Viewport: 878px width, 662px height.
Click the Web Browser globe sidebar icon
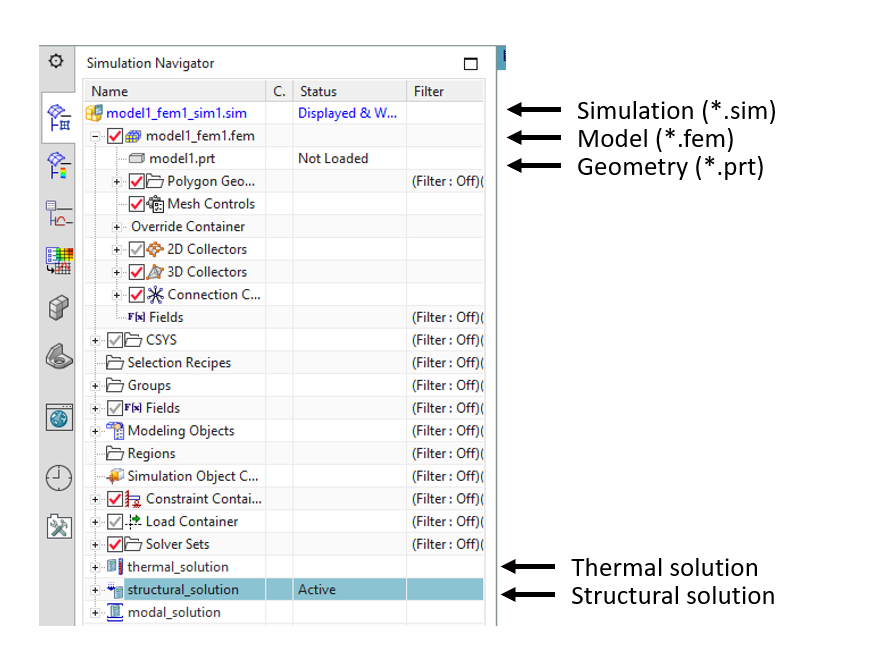click(59, 417)
